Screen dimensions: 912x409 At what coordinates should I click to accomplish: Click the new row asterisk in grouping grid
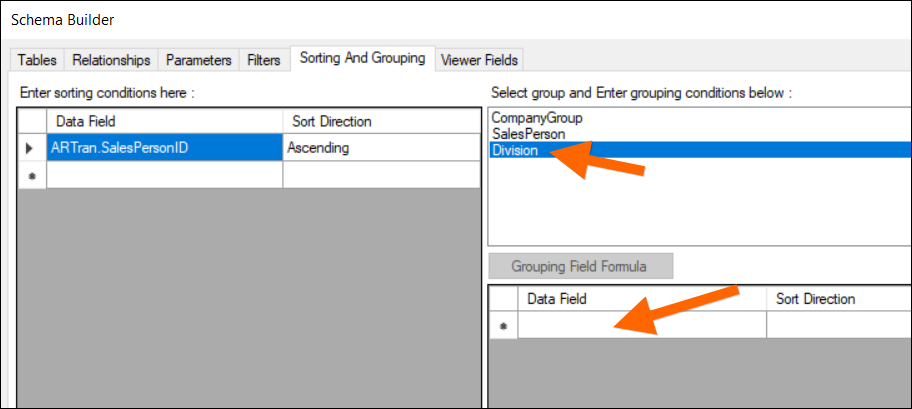coord(502,326)
